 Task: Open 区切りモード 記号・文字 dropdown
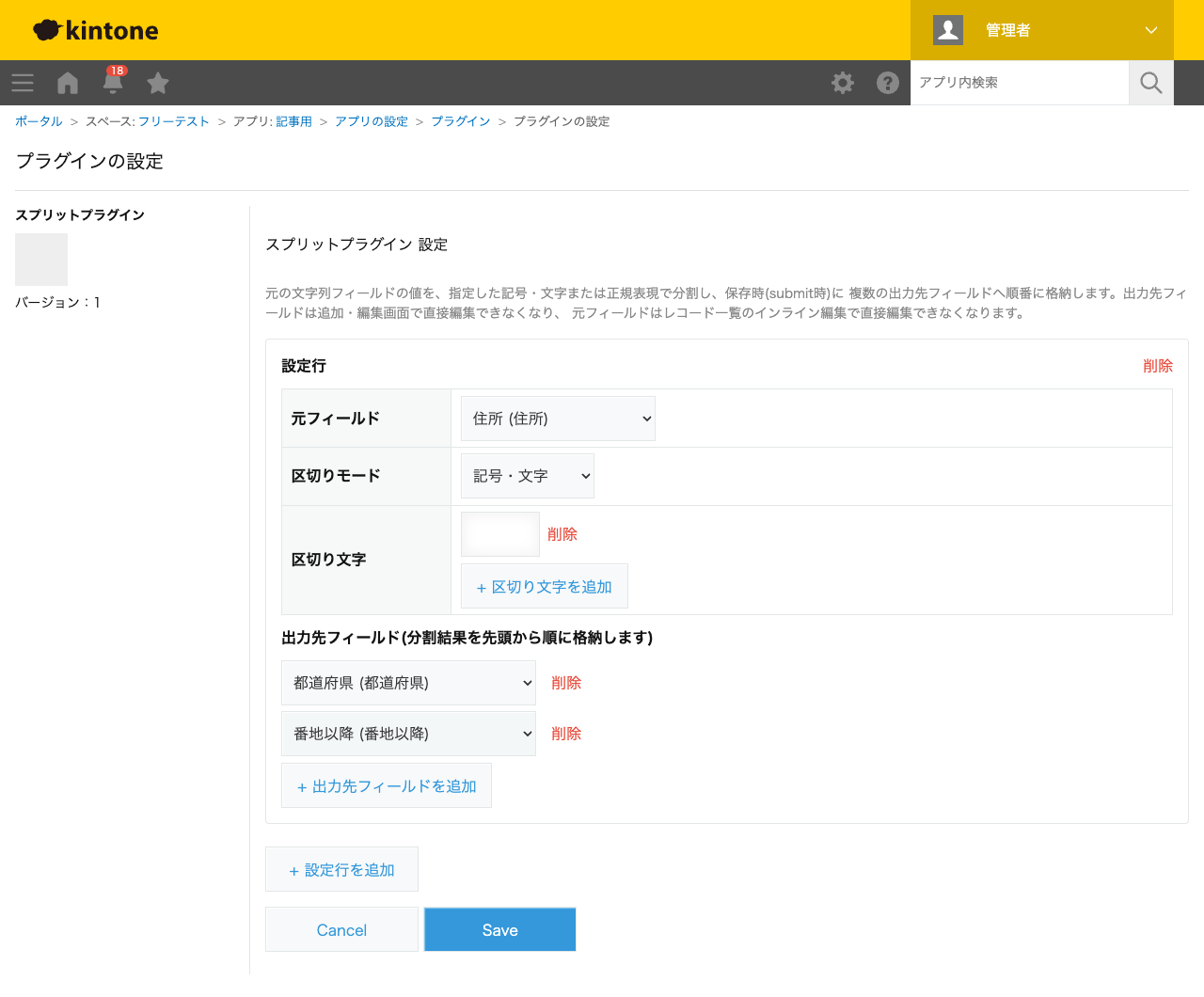[x=528, y=476]
